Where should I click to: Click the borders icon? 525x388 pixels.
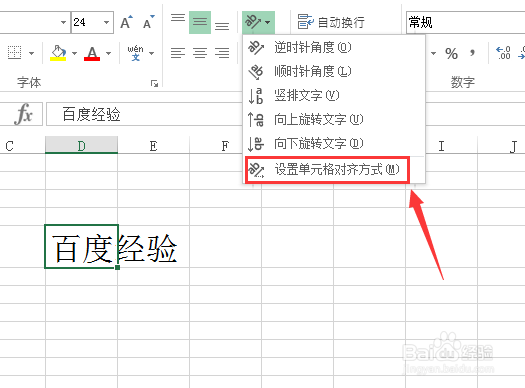[x=14, y=53]
